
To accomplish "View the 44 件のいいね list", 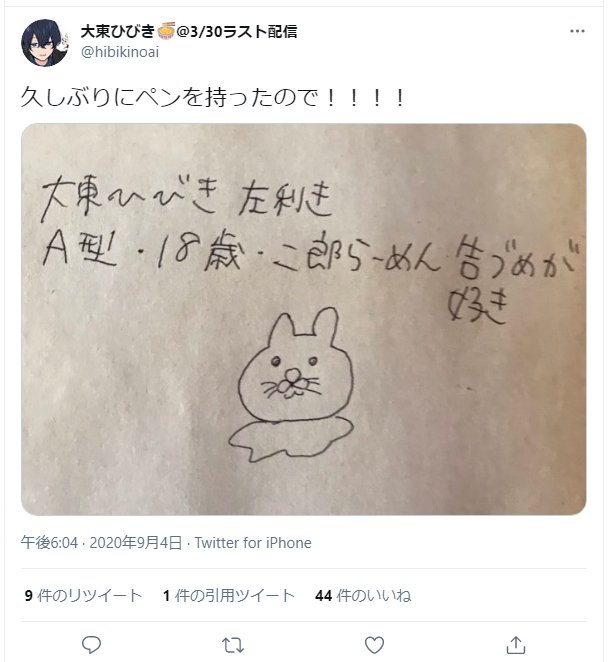I will [363, 595].
